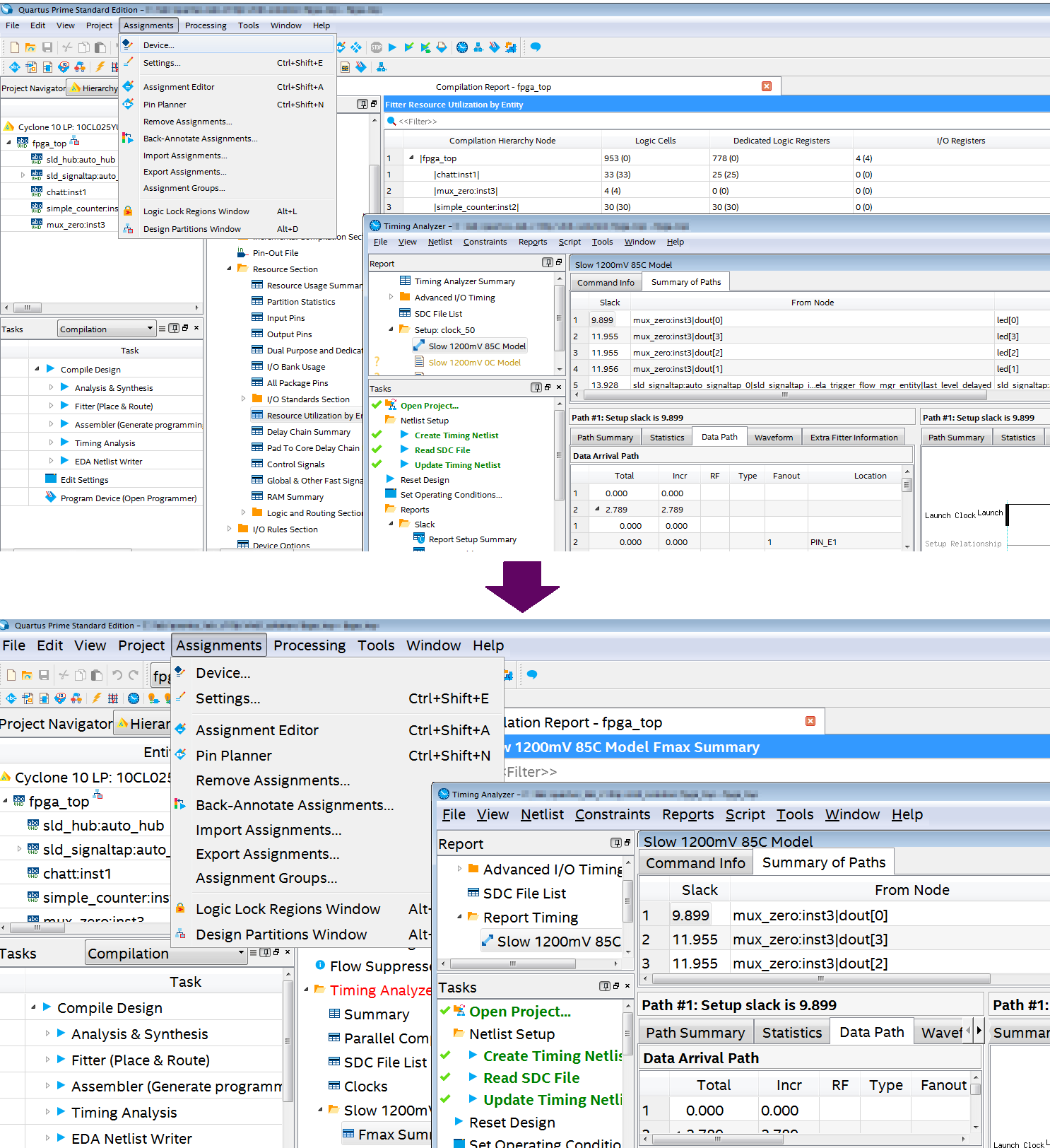Click the blue Start Compilation play icon beside Stop

pos(393,47)
